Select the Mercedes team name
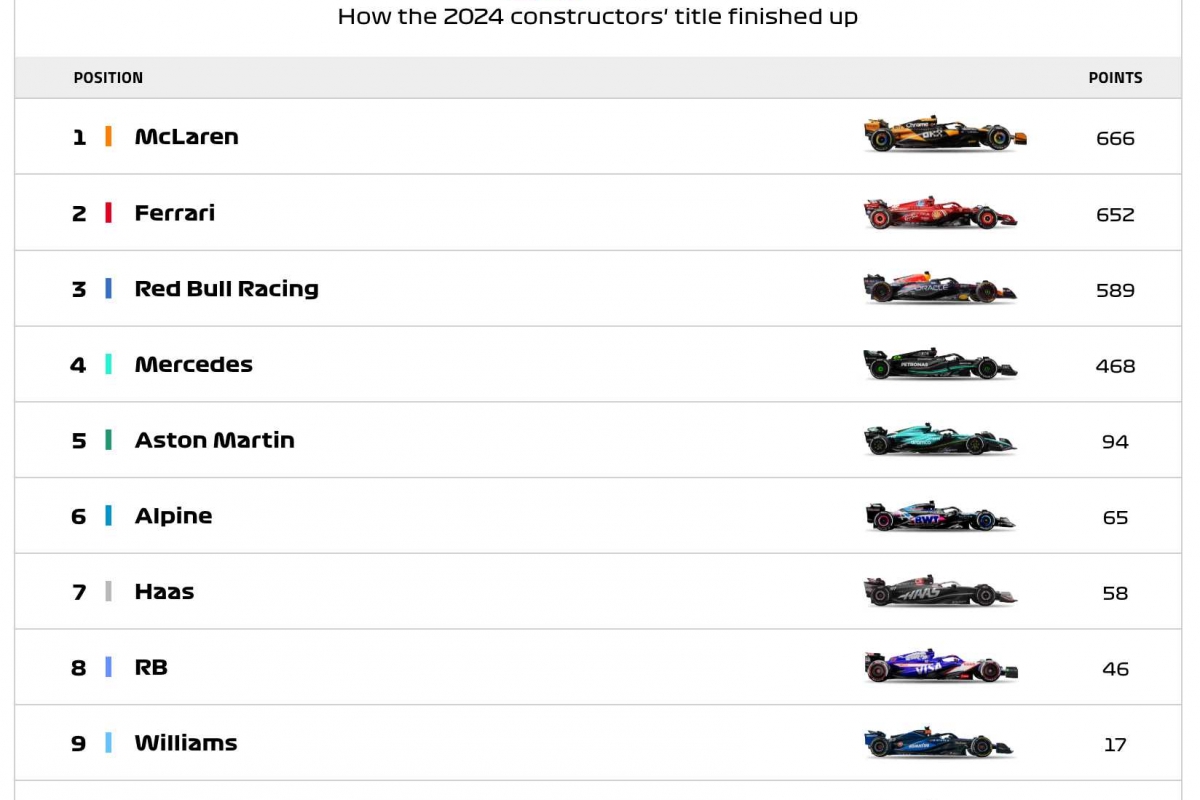The image size is (1200, 800). tap(194, 365)
